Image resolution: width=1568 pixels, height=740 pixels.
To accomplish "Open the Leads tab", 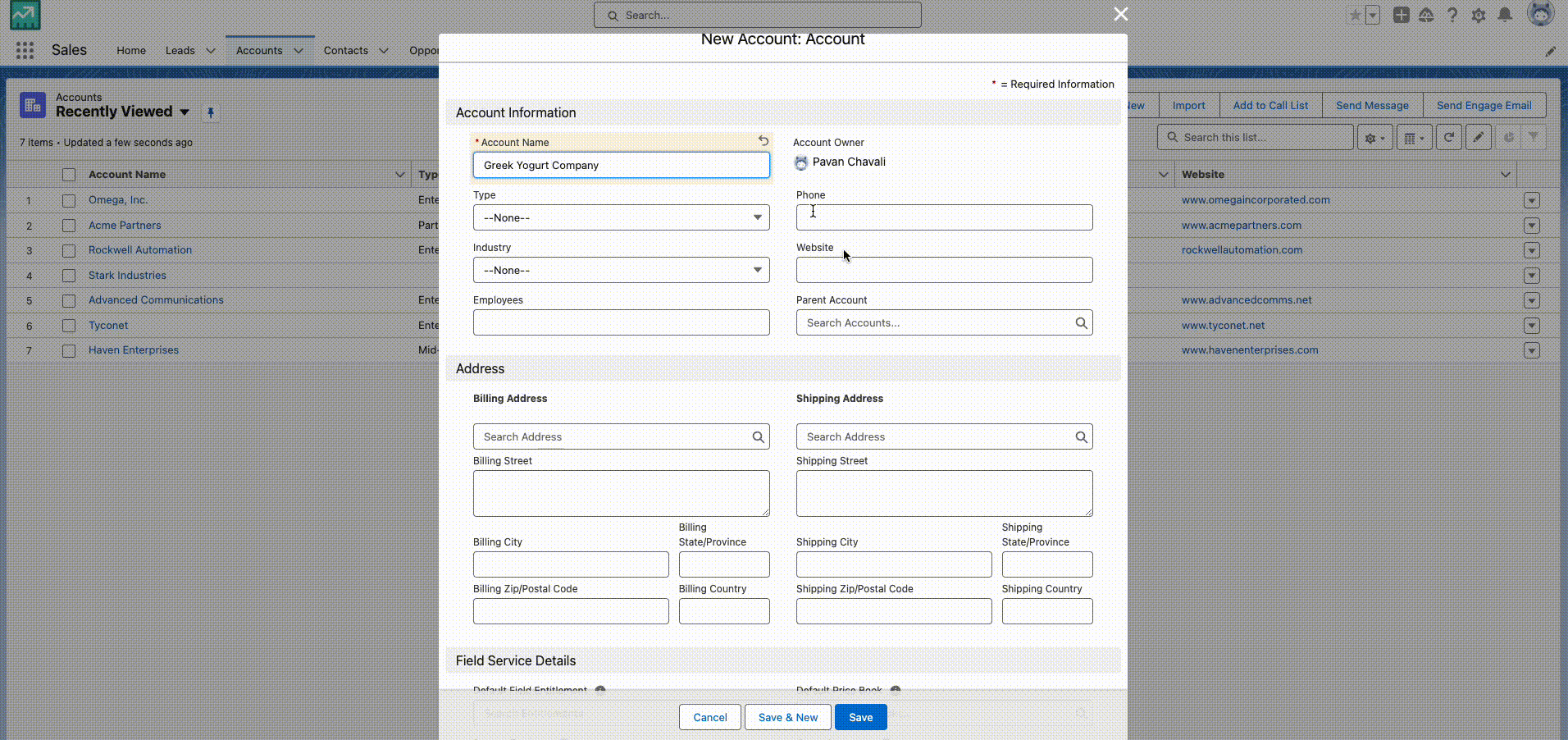I will point(179,50).
